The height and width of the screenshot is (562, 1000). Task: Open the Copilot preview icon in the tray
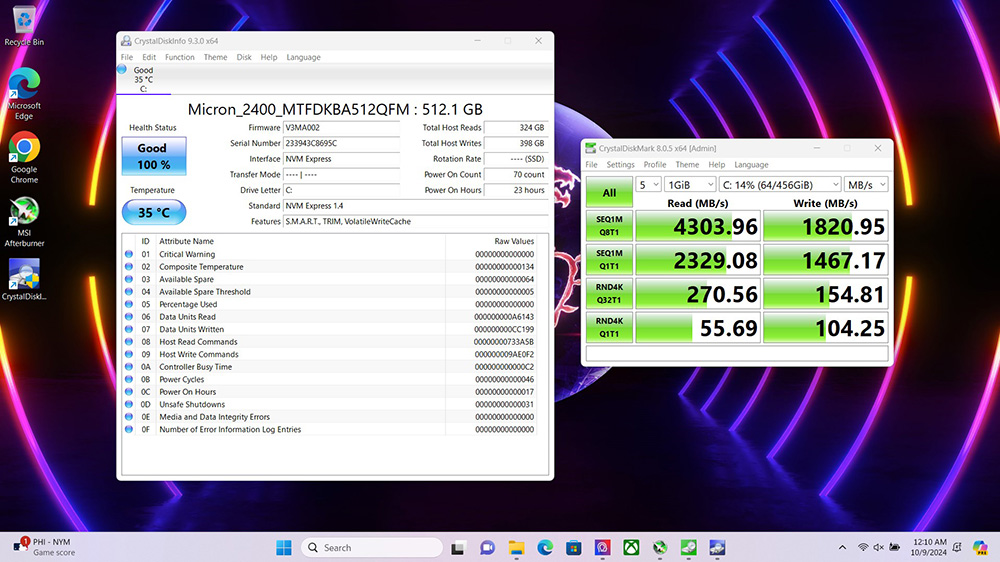(x=980, y=547)
